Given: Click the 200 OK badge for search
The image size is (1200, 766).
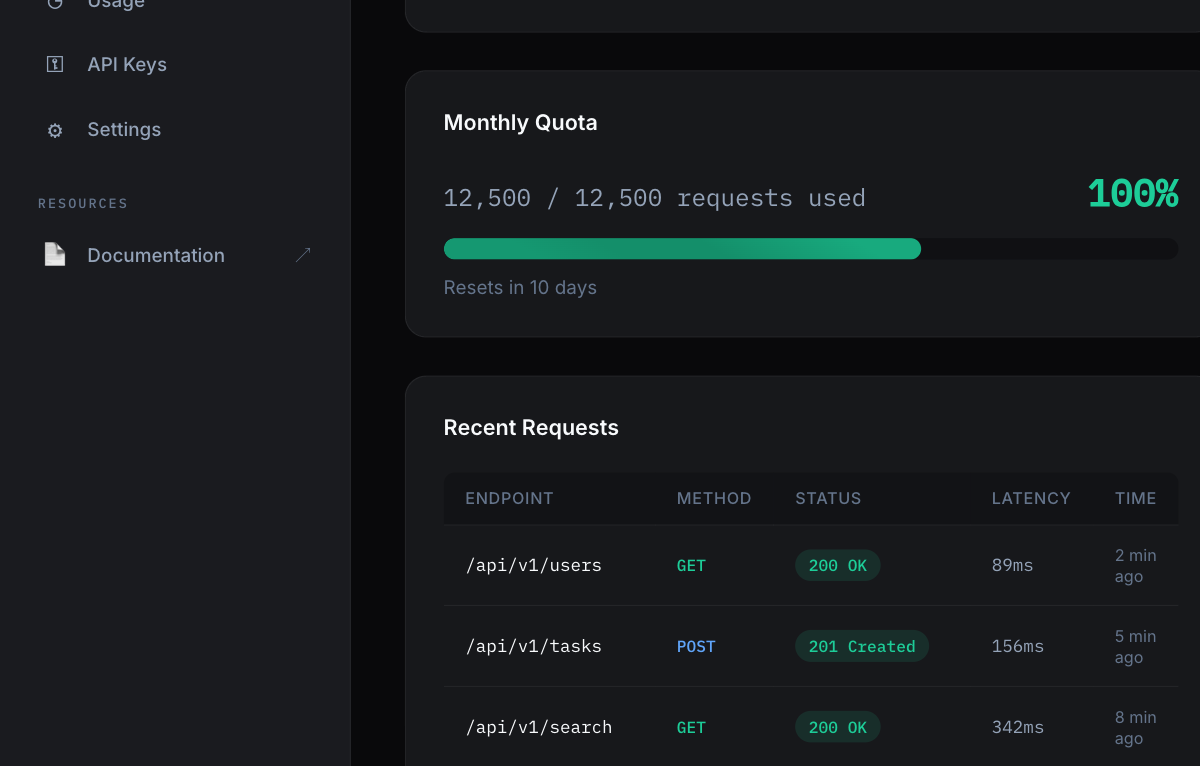Looking at the screenshot, I should tap(838, 727).
